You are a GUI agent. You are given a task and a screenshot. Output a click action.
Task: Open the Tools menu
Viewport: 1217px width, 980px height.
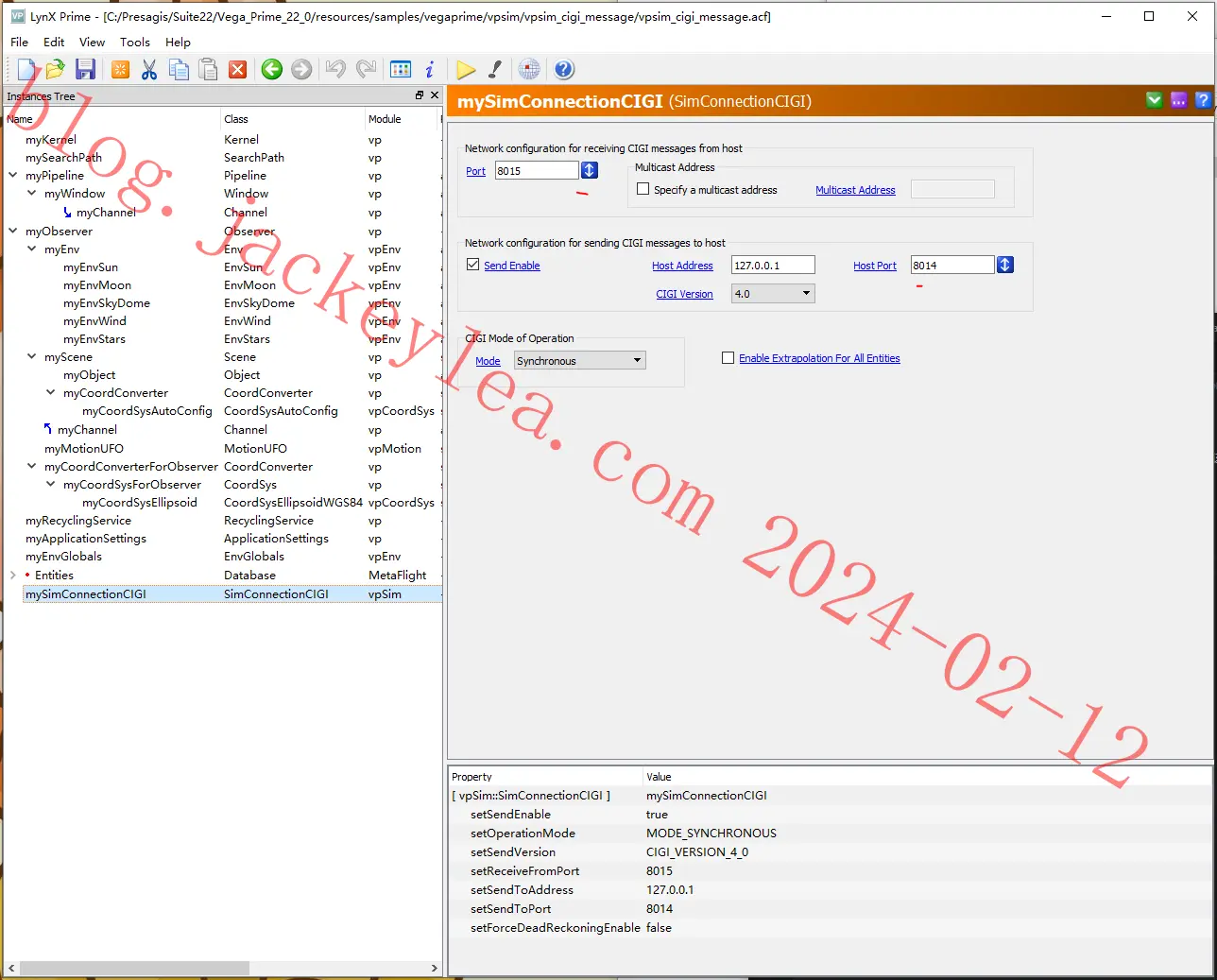tap(135, 42)
